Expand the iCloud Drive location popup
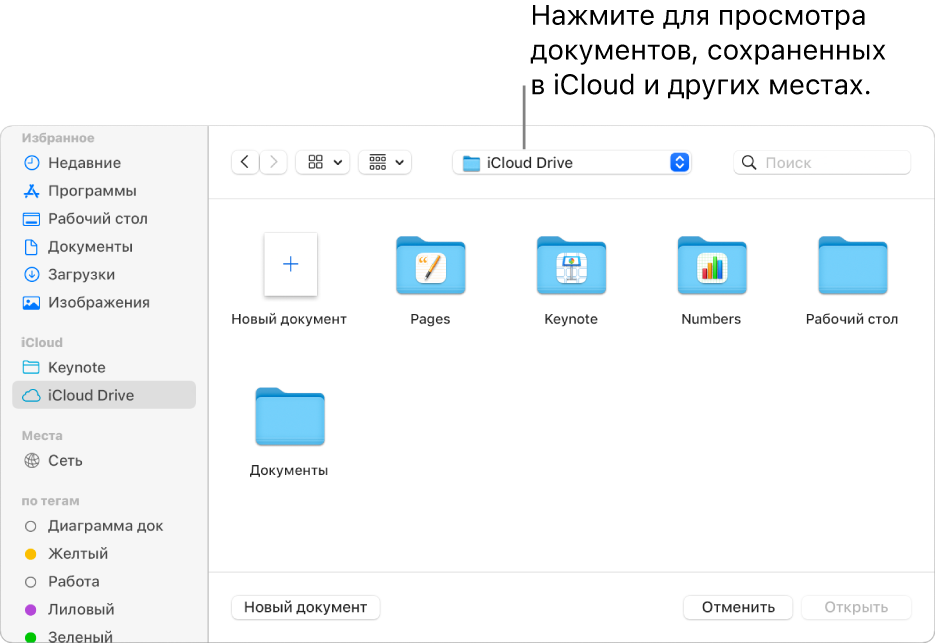The image size is (935, 643). click(571, 163)
